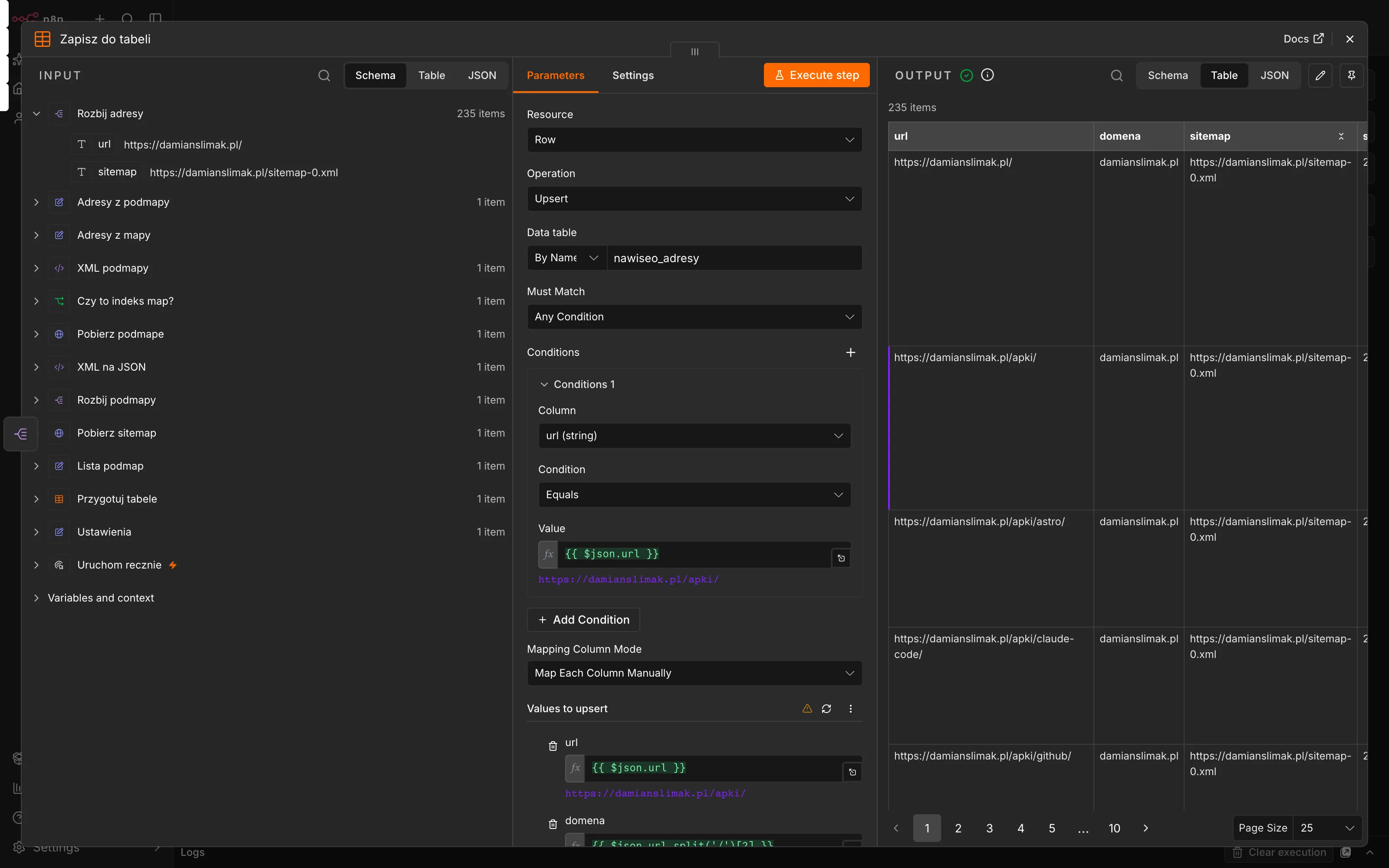Open the Must Match Any Condition dropdown

coord(694,317)
